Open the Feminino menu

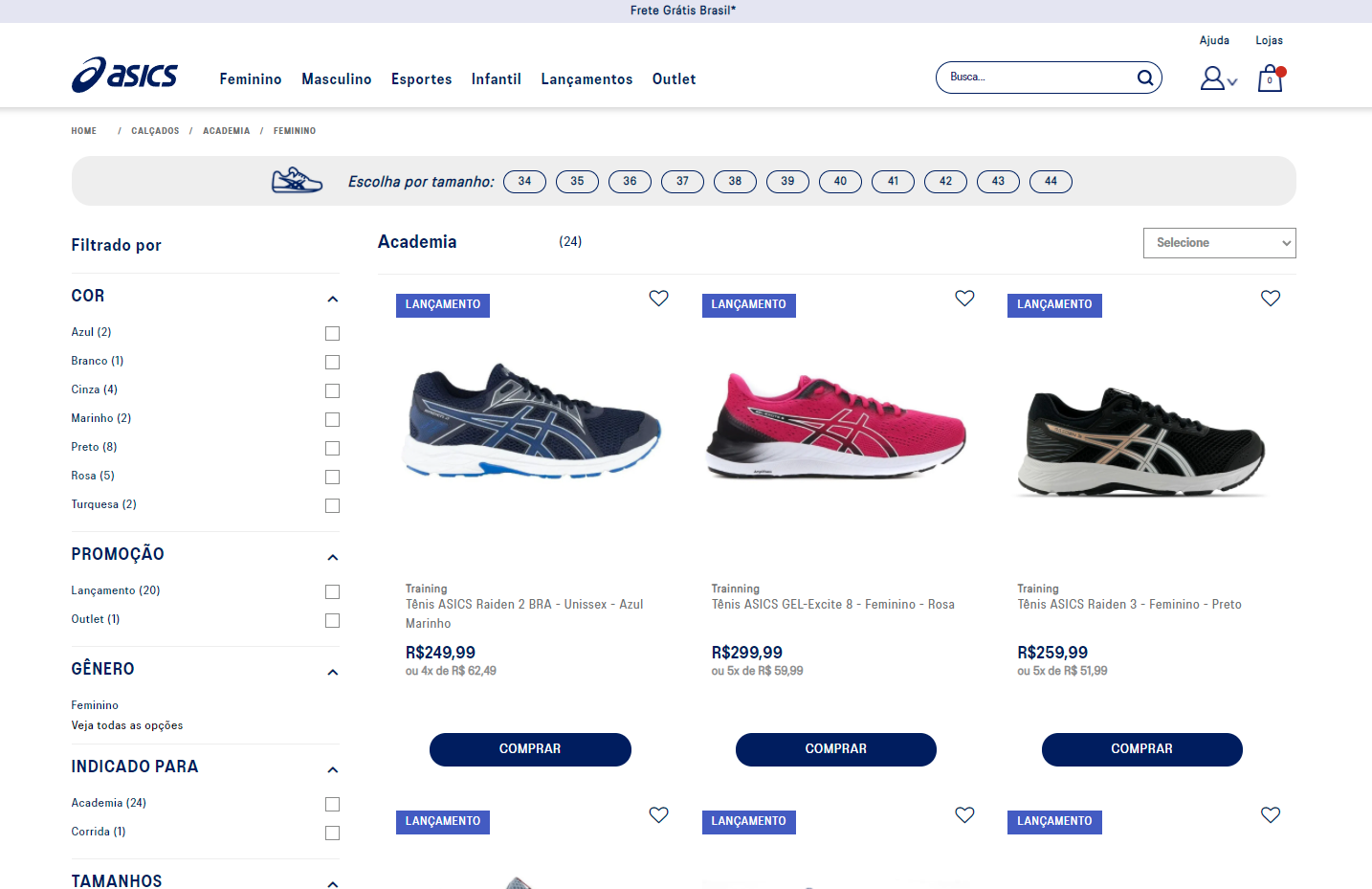coord(251,79)
